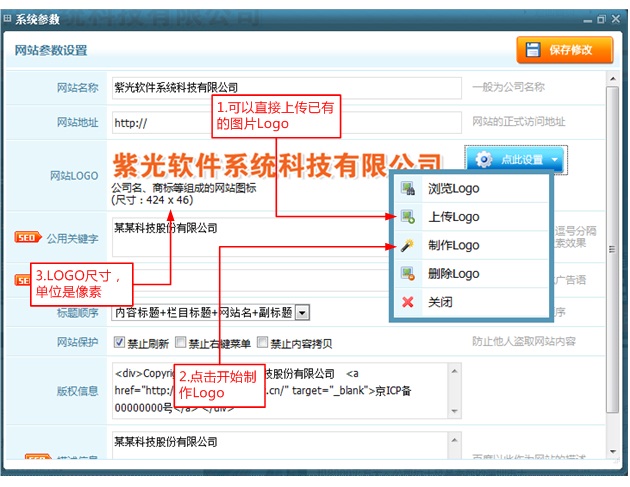The height and width of the screenshot is (487, 630).
Task: Click the 删除Logo delete icon
Action: (407, 274)
